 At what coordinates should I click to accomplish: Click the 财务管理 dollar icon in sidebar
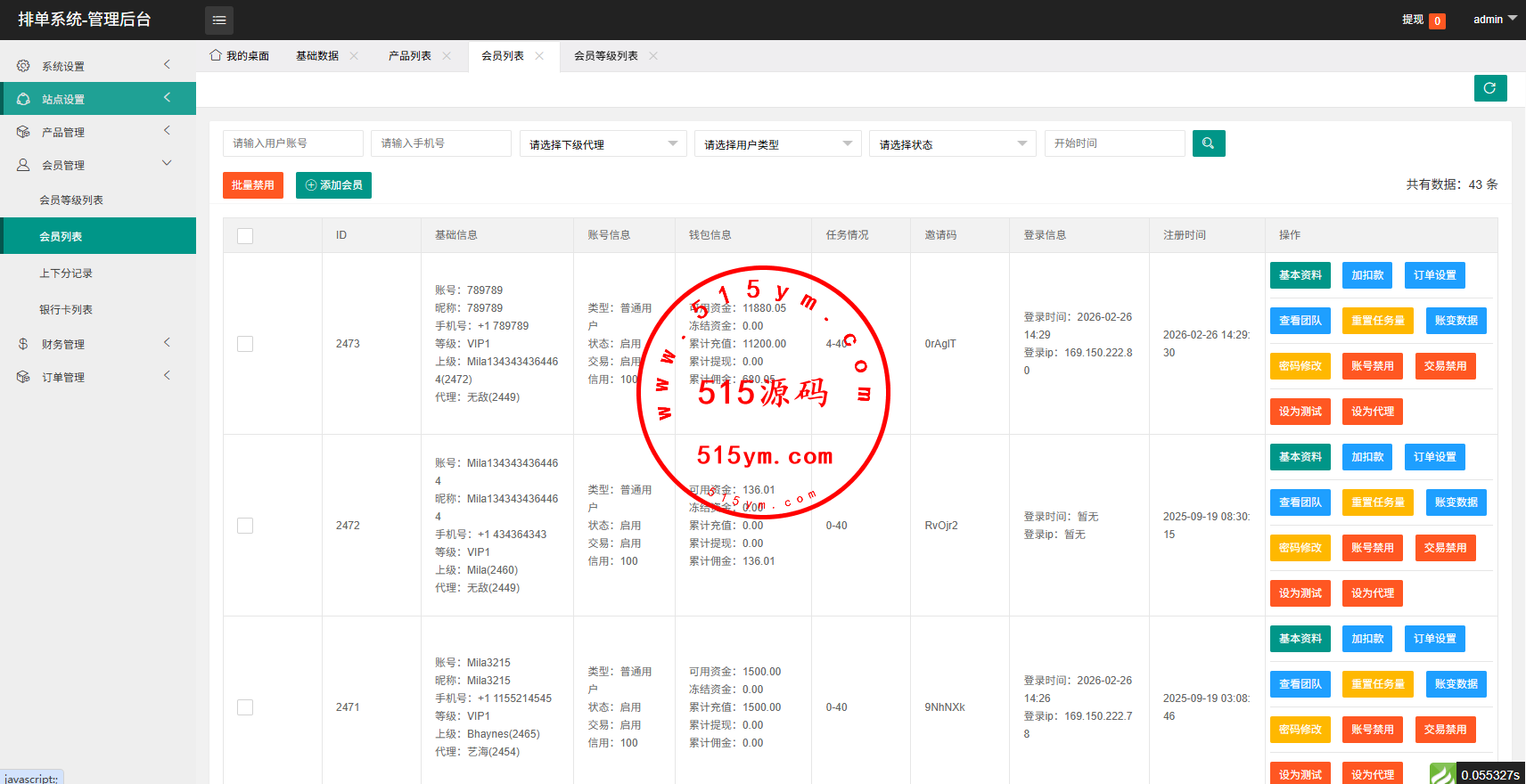(x=23, y=344)
